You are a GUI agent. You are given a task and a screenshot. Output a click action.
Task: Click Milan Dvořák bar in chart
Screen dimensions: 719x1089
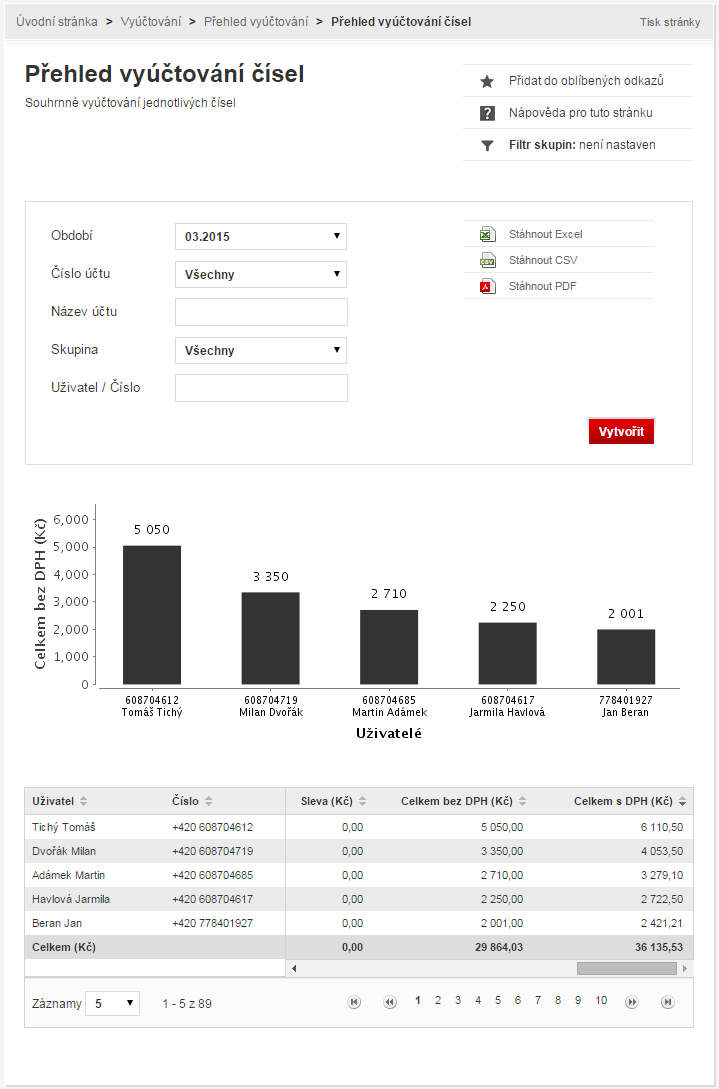tap(270, 638)
